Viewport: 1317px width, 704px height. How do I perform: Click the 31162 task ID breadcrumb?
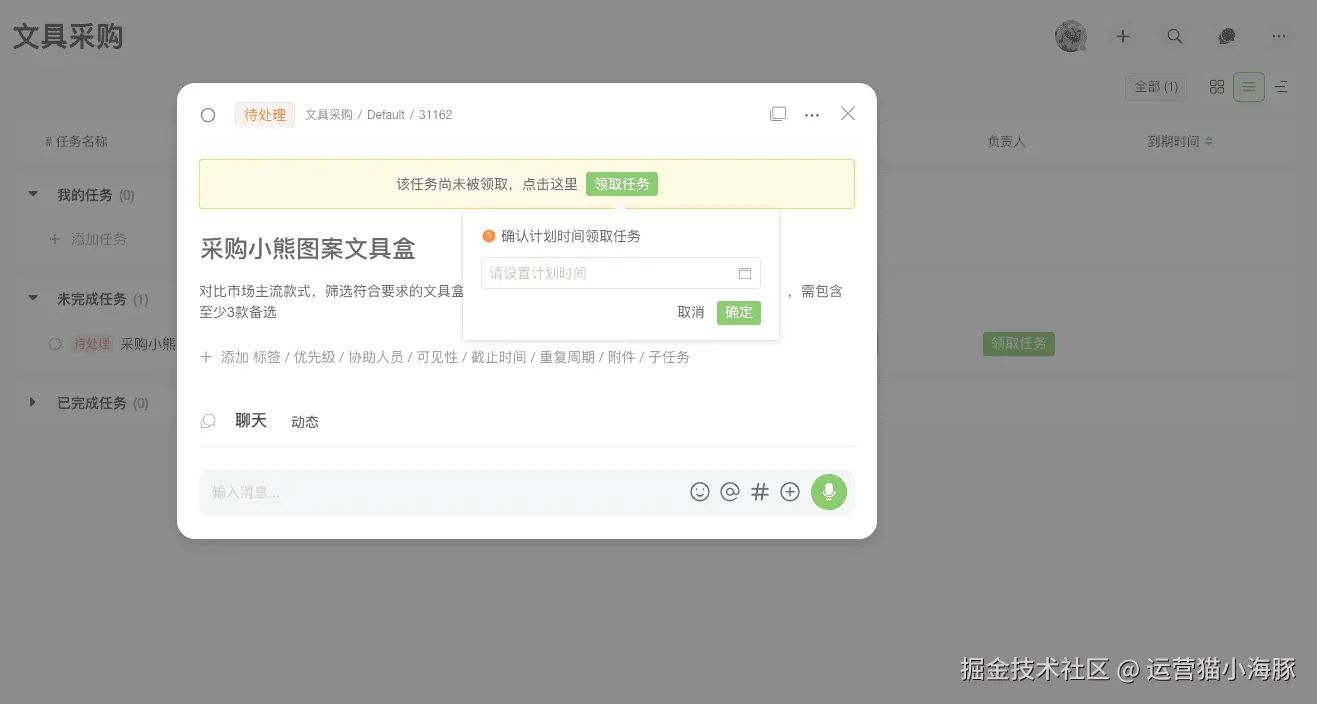tap(436, 115)
